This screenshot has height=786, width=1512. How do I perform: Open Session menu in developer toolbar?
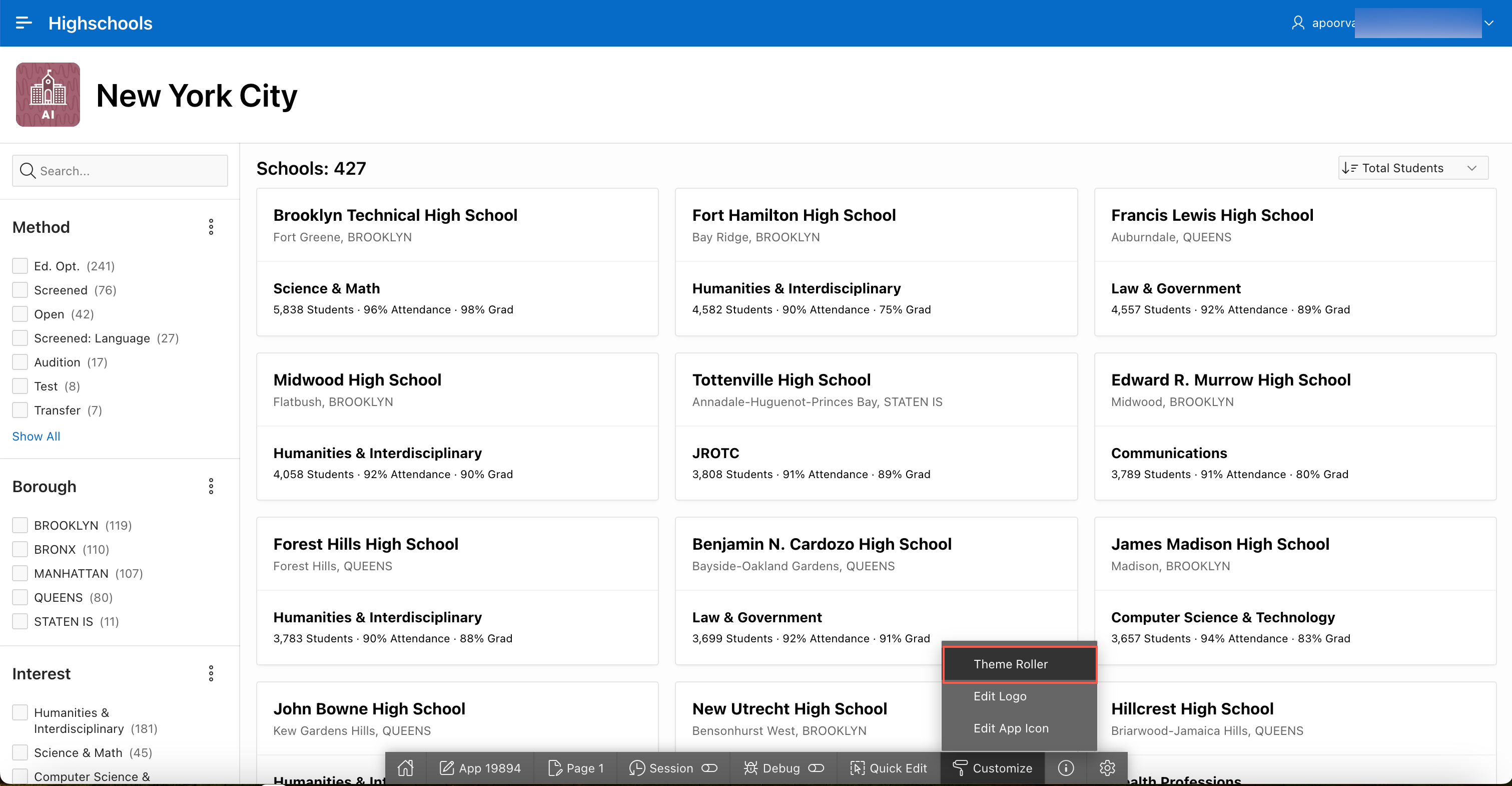(x=661, y=768)
